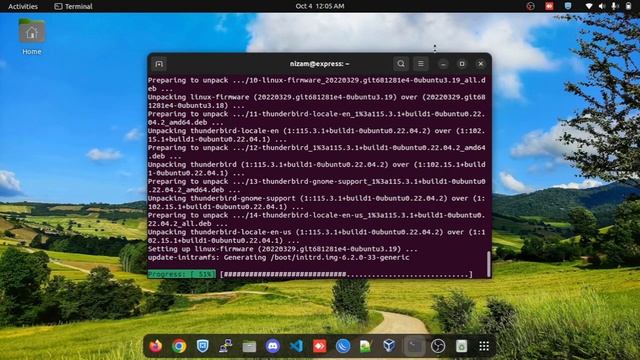This screenshot has width=640, height=360.
Task: Launch Visual Studio Code from the dock
Action: tap(296, 346)
